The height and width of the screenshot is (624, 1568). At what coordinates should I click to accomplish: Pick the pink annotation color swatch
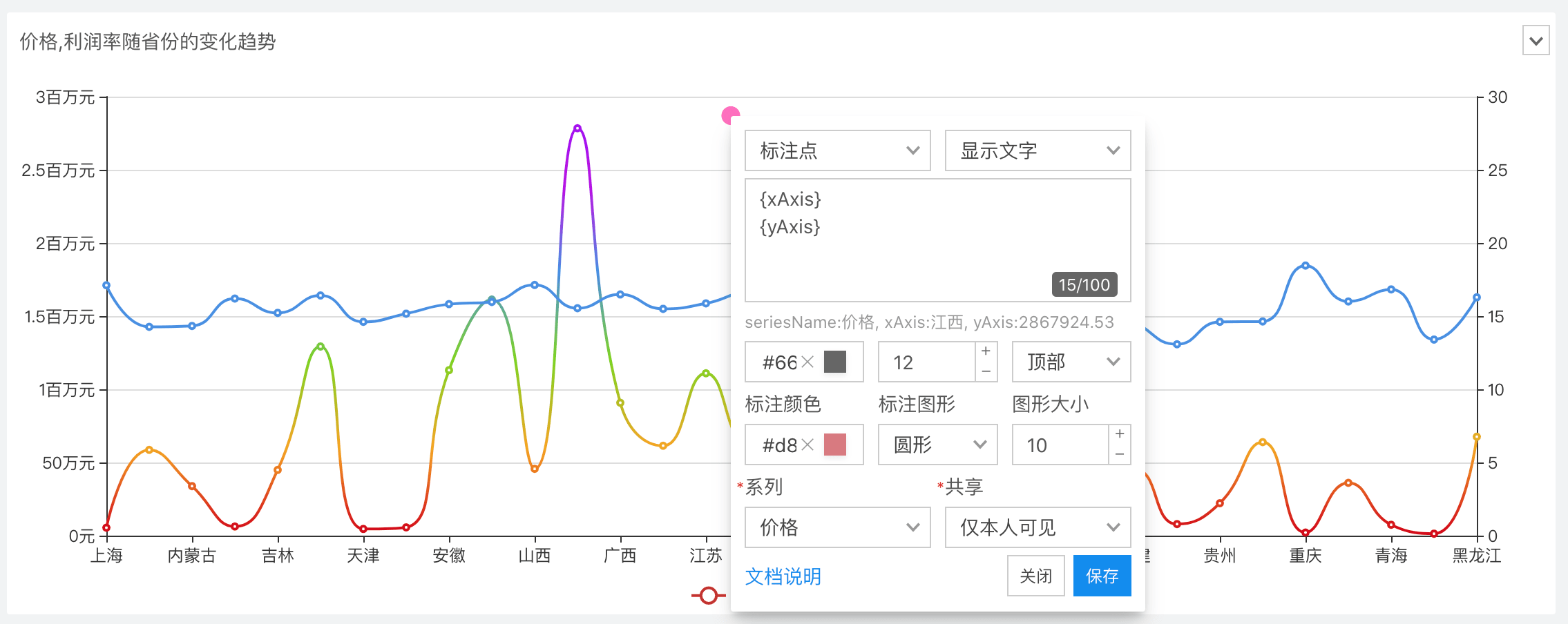point(835,445)
